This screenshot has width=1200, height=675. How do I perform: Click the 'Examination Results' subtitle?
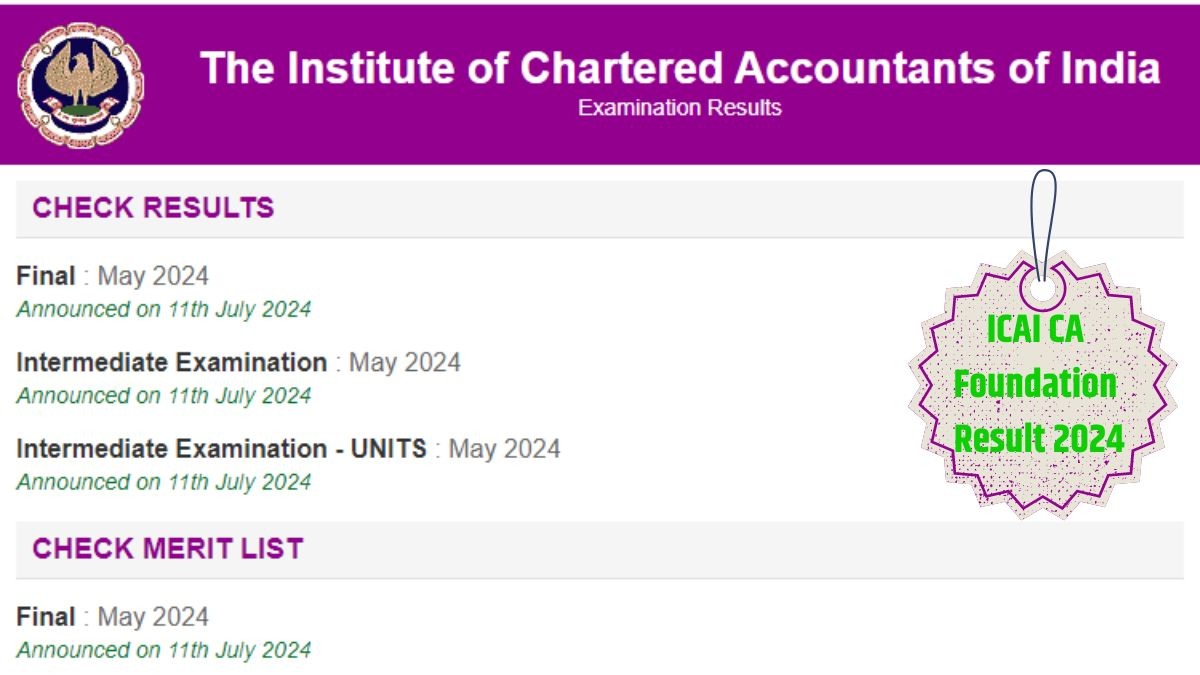click(680, 108)
